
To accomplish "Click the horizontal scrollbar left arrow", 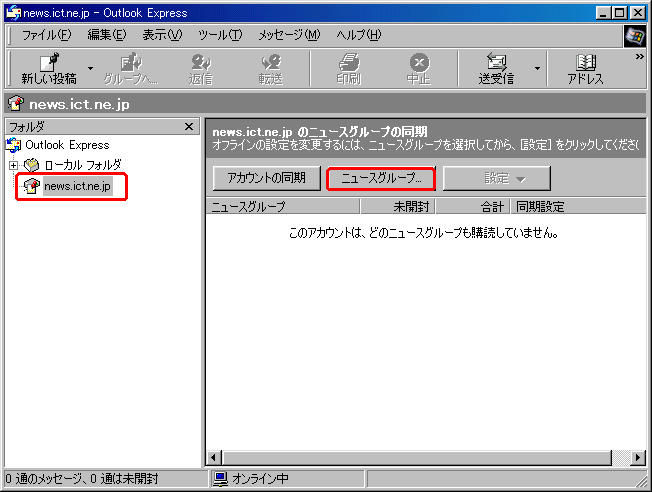I will [x=213, y=458].
